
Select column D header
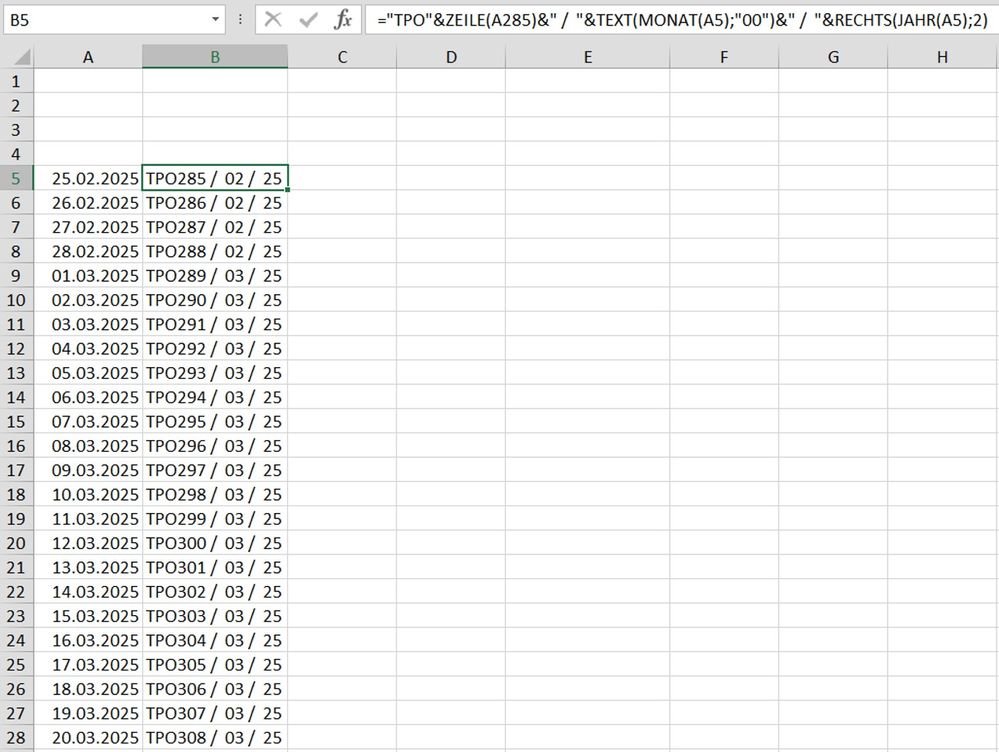point(451,57)
